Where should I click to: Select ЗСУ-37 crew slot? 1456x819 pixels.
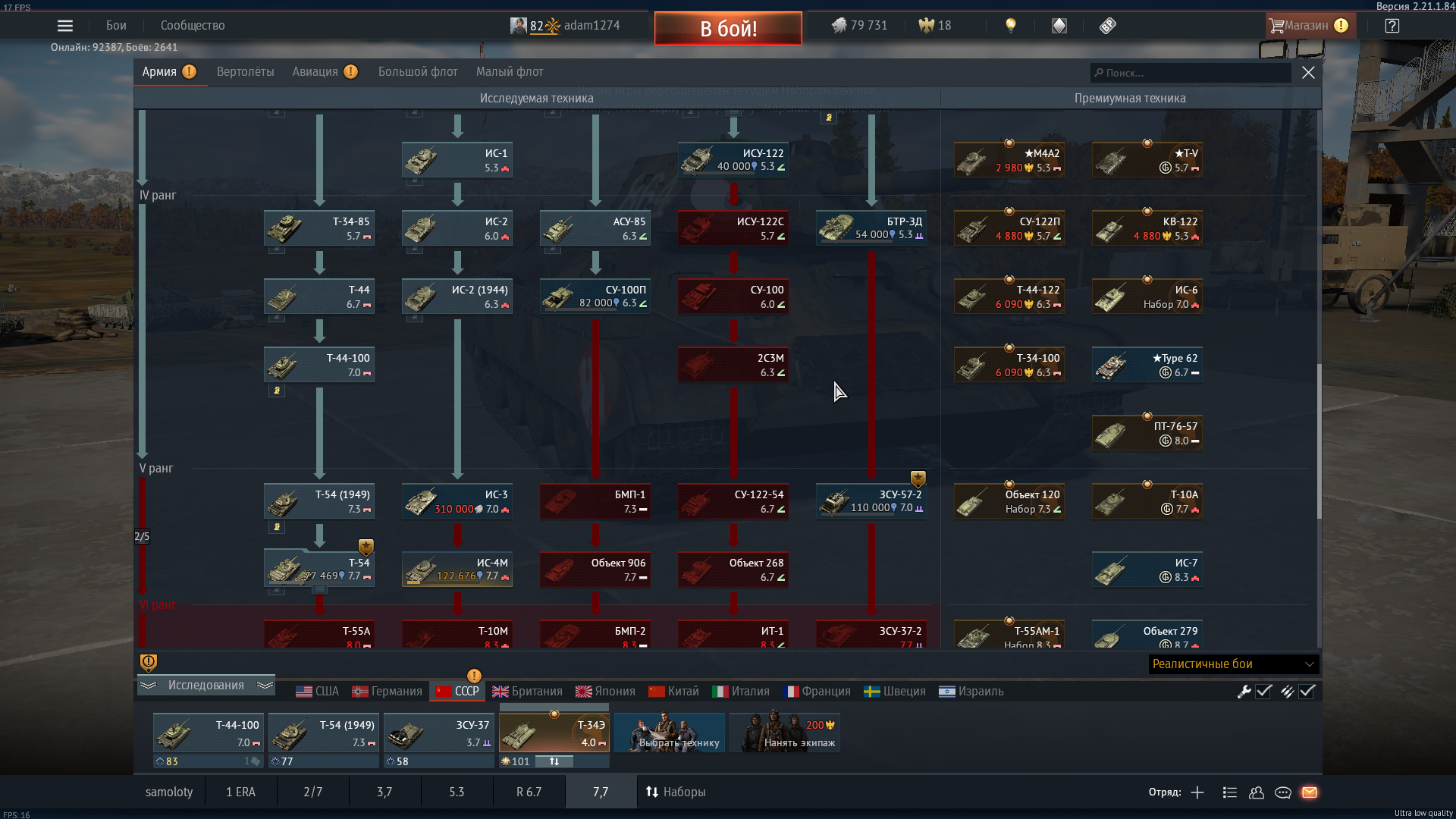tap(439, 733)
